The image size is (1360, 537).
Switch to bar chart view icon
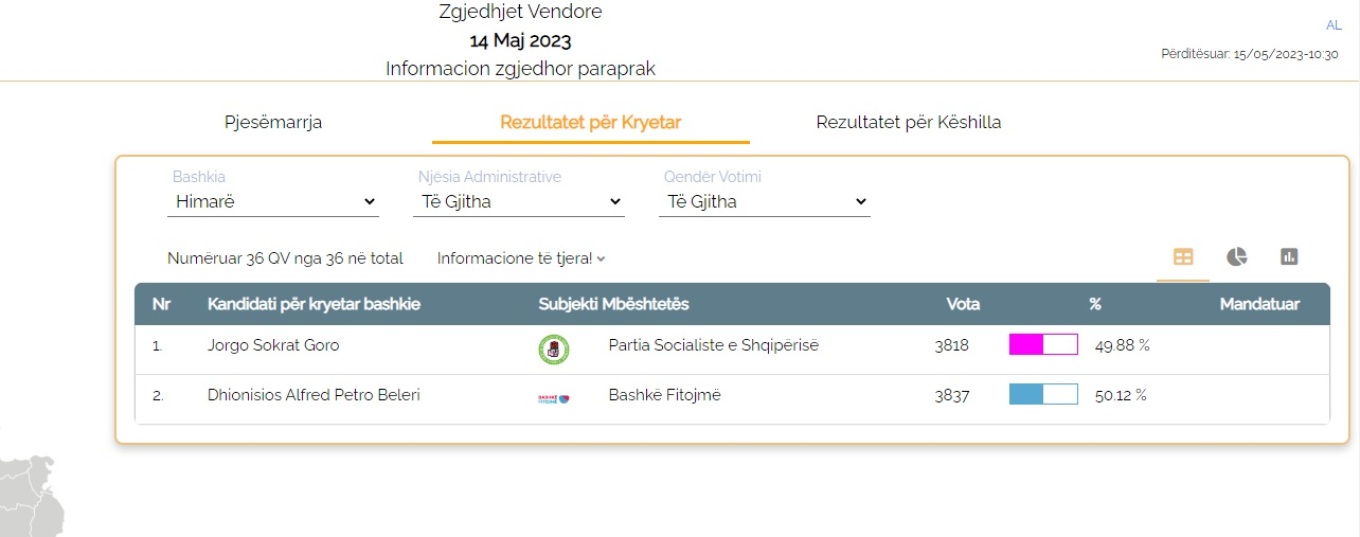(1289, 257)
